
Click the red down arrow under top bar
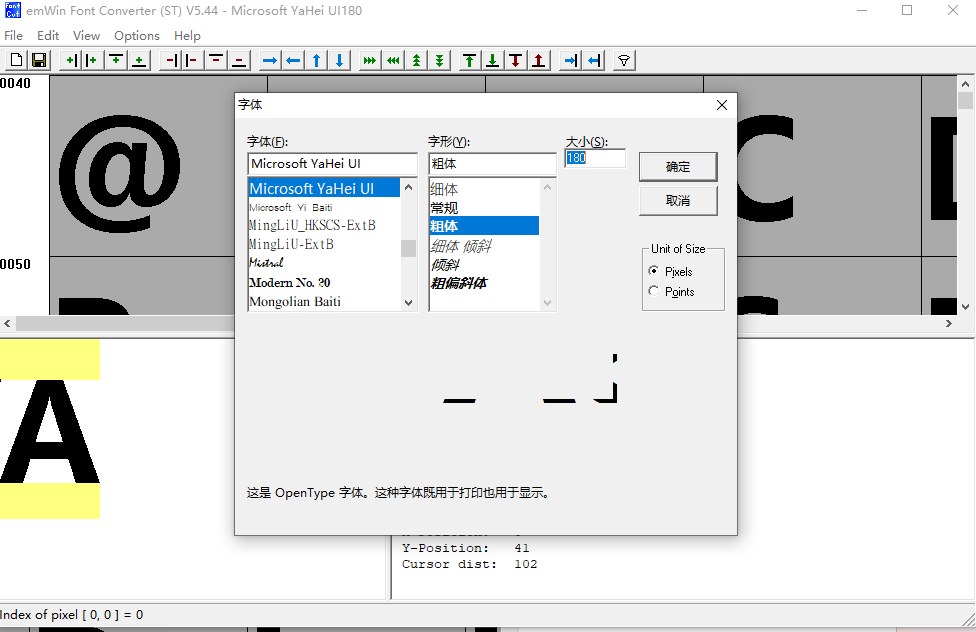[x=515, y=60]
